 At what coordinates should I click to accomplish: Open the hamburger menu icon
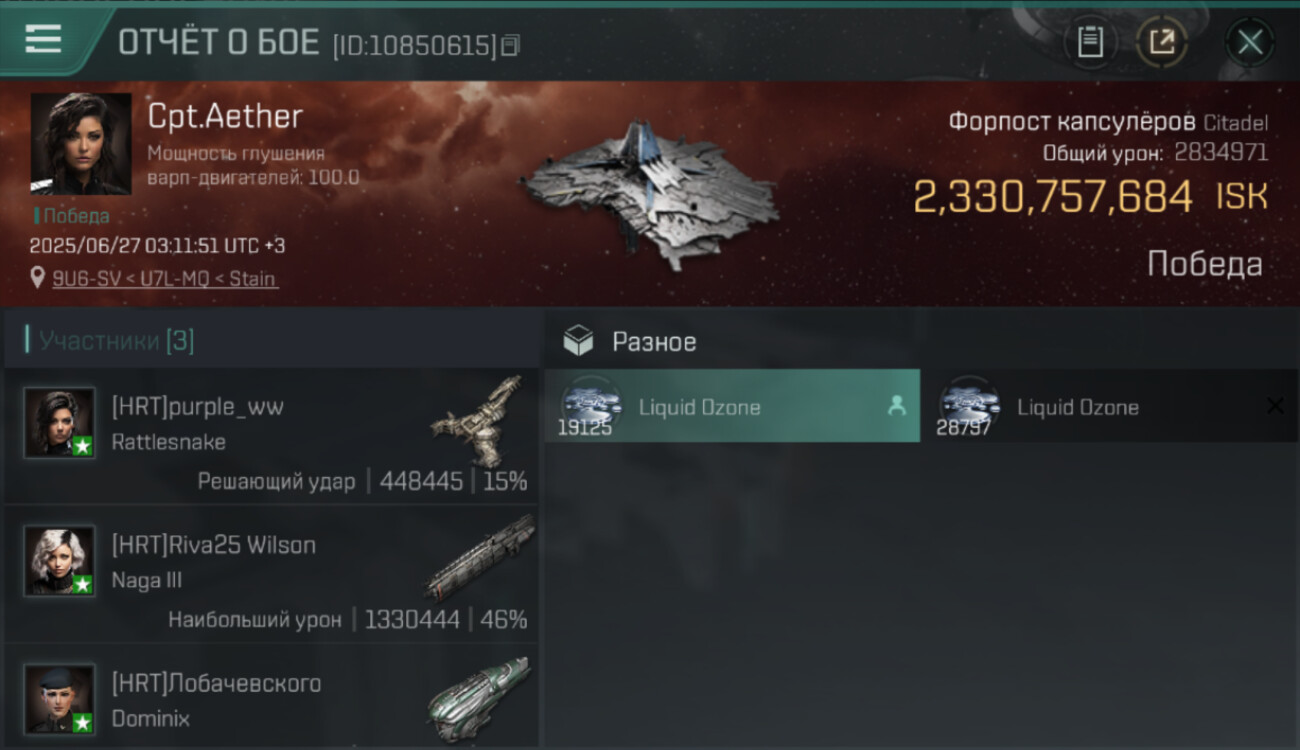(43, 39)
